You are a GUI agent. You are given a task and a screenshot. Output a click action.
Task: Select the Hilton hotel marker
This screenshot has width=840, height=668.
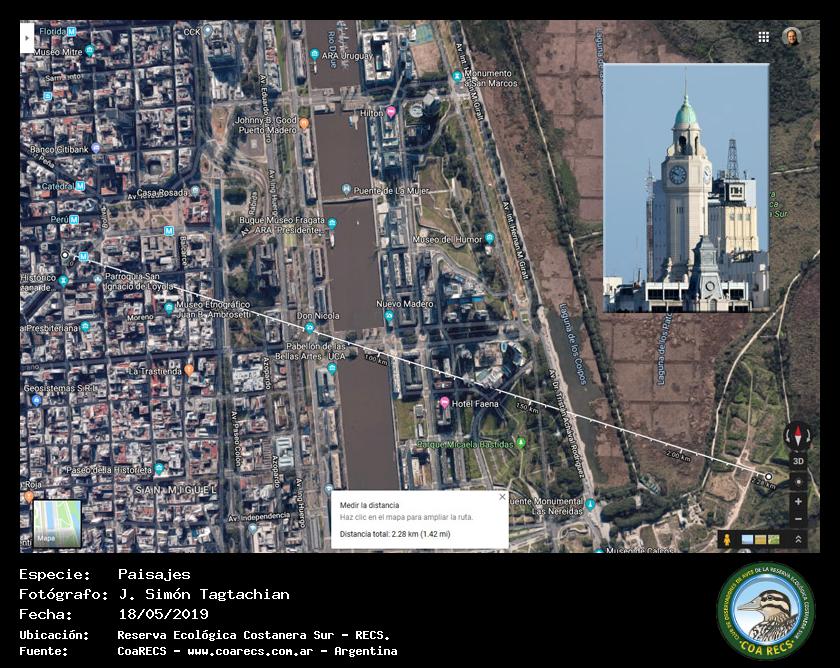[391, 112]
